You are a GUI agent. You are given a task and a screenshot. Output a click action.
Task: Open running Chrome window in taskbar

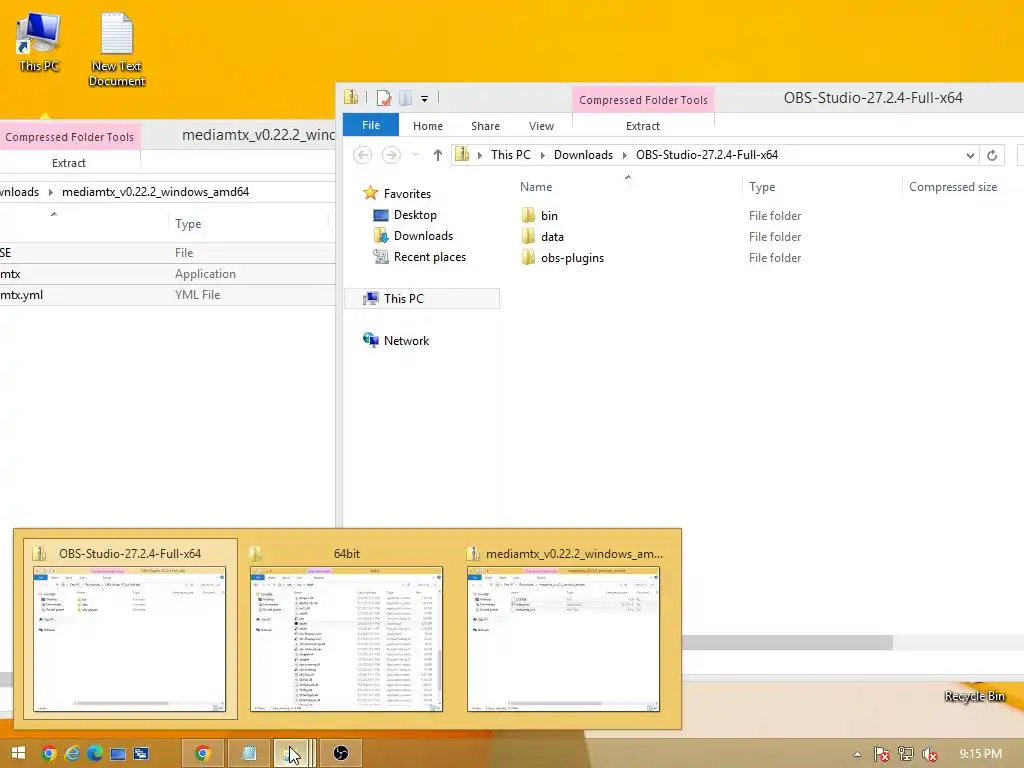[202, 753]
